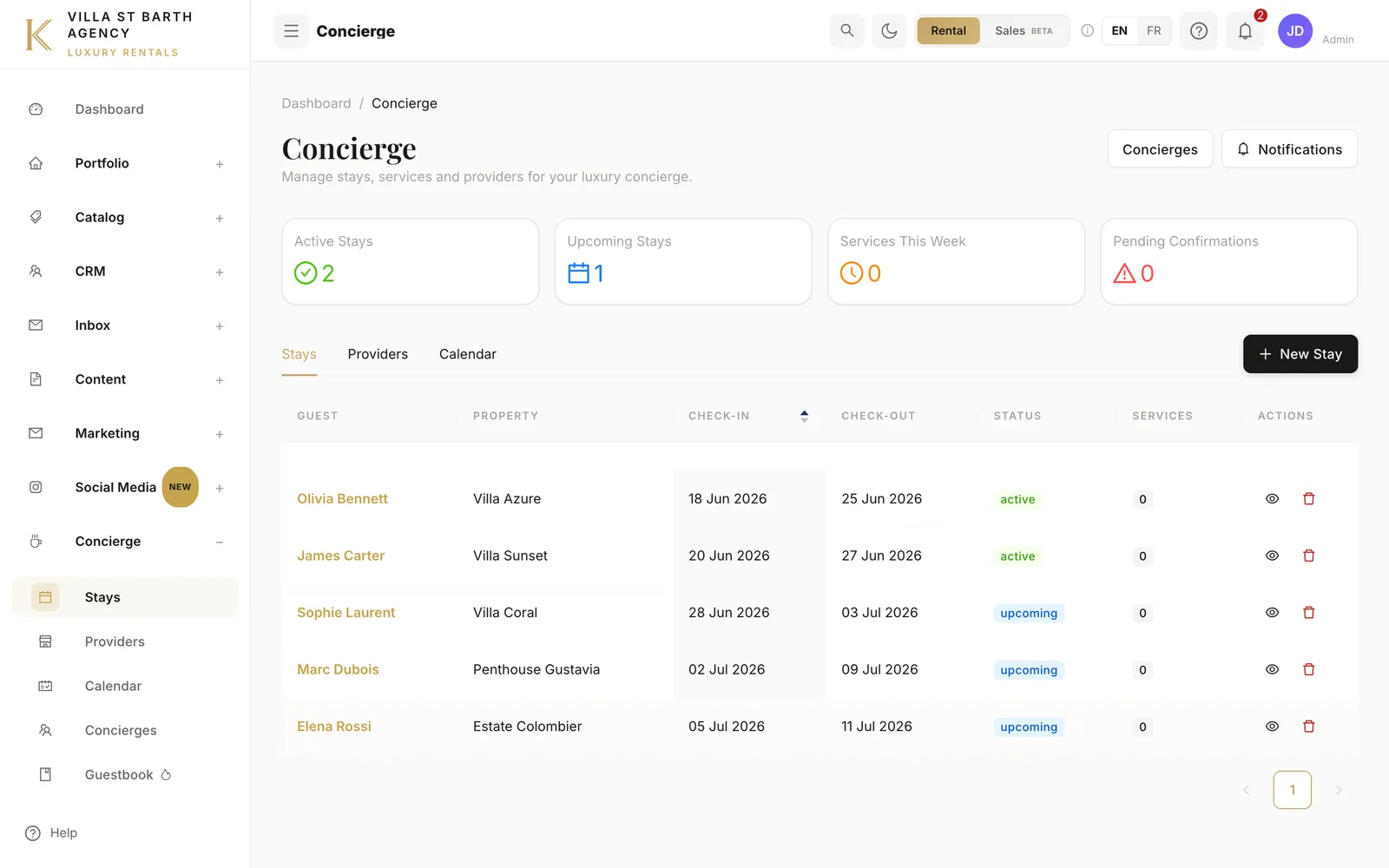Go to Dashboard breadcrumb link
This screenshot has width=1389, height=868.
coord(316,103)
